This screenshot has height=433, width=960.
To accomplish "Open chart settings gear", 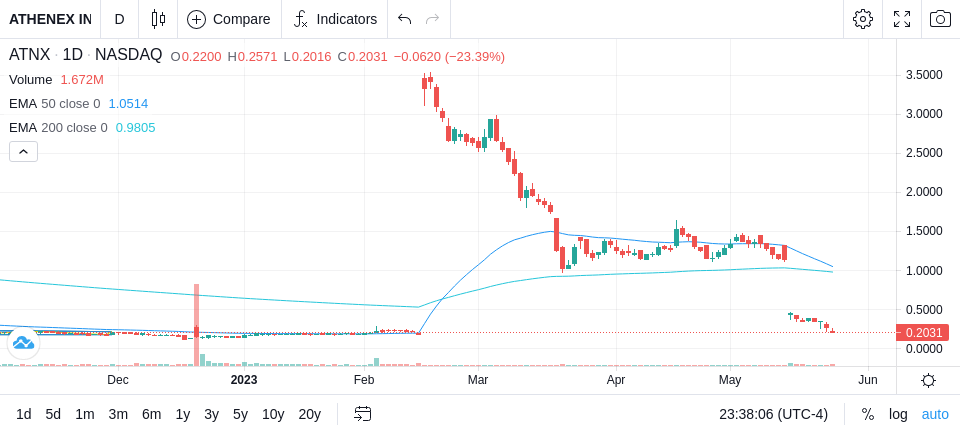I will coord(863,19).
